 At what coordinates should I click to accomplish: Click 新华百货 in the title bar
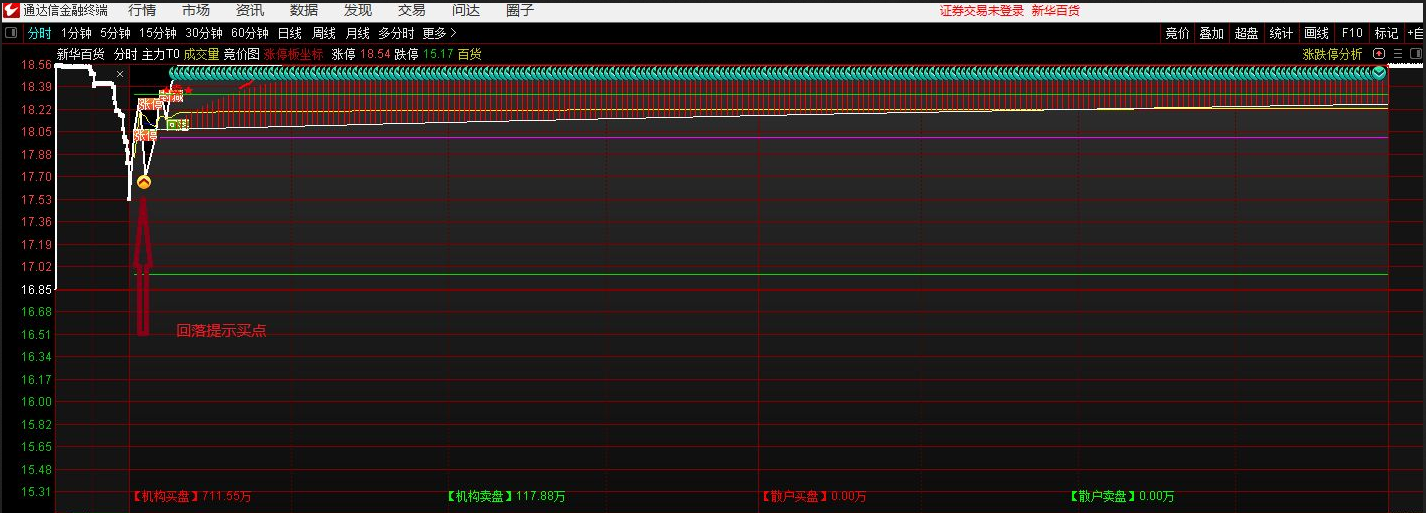(1056, 10)
